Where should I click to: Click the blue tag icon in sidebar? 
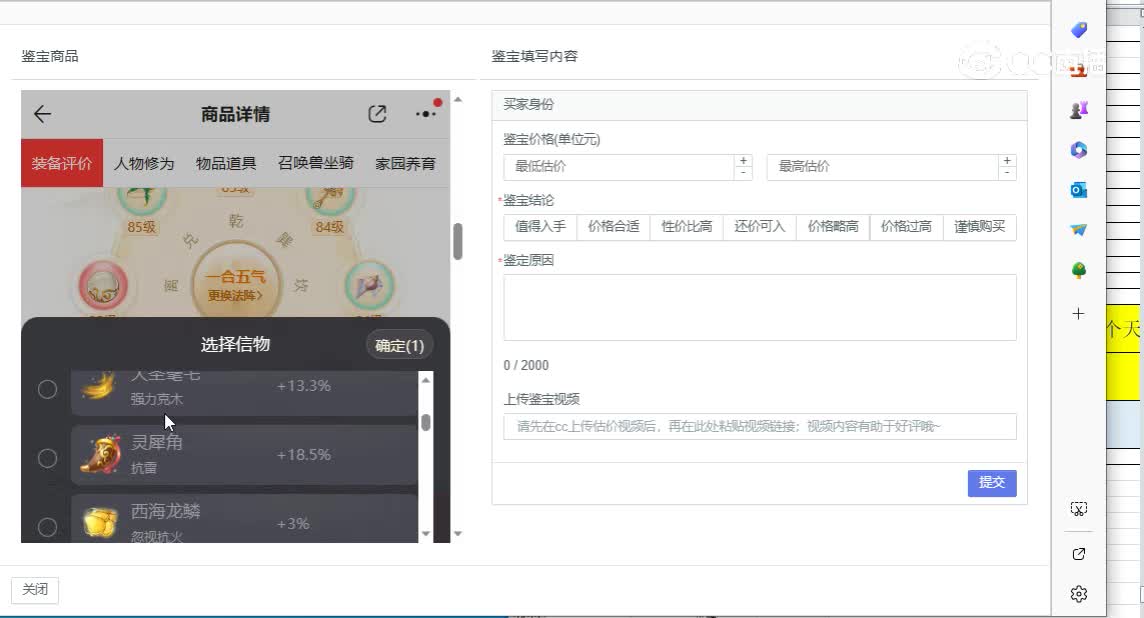click(x=1078, y=30)
